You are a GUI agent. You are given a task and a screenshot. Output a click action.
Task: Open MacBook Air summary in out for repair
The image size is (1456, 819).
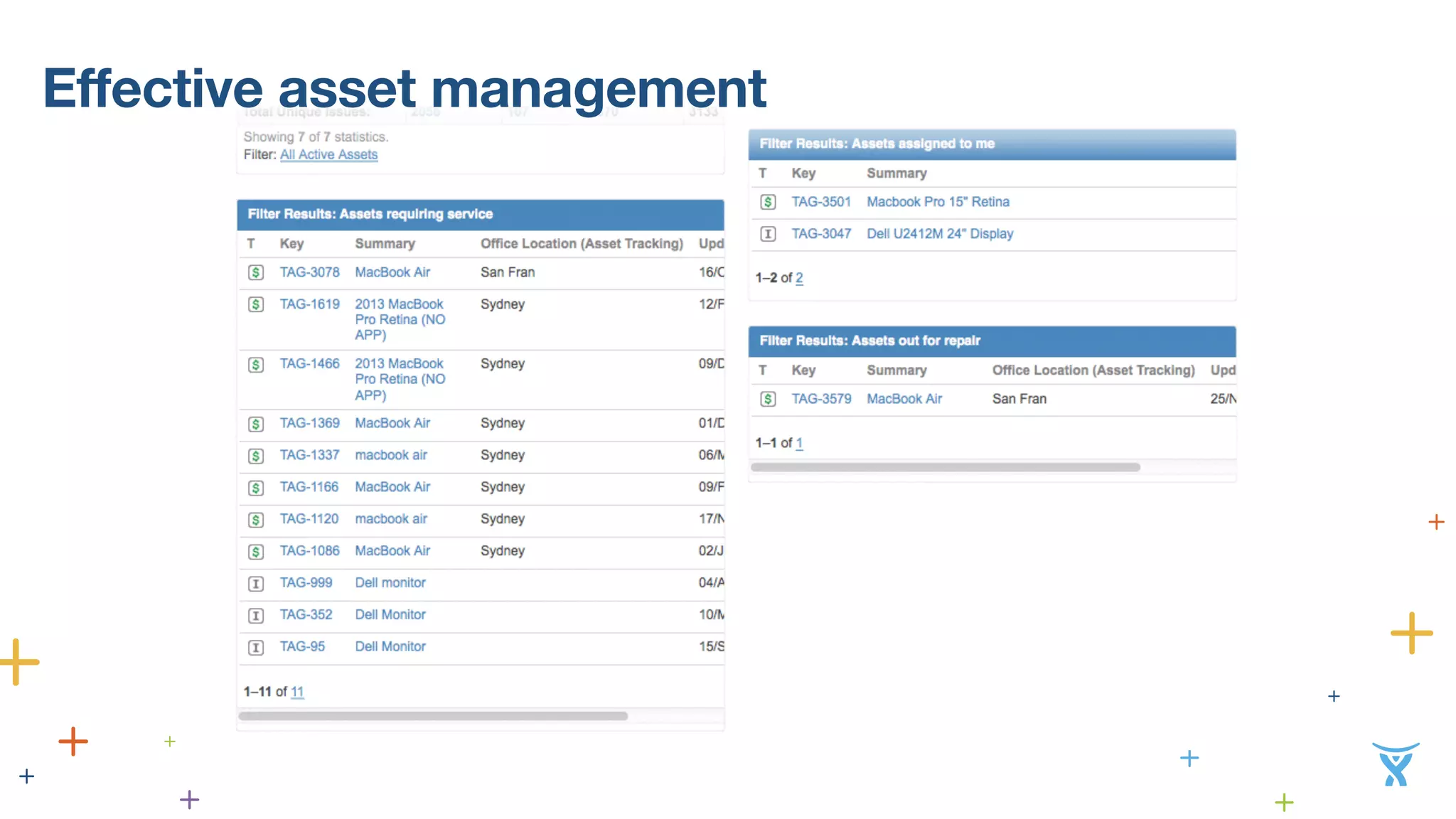(904, 399)
